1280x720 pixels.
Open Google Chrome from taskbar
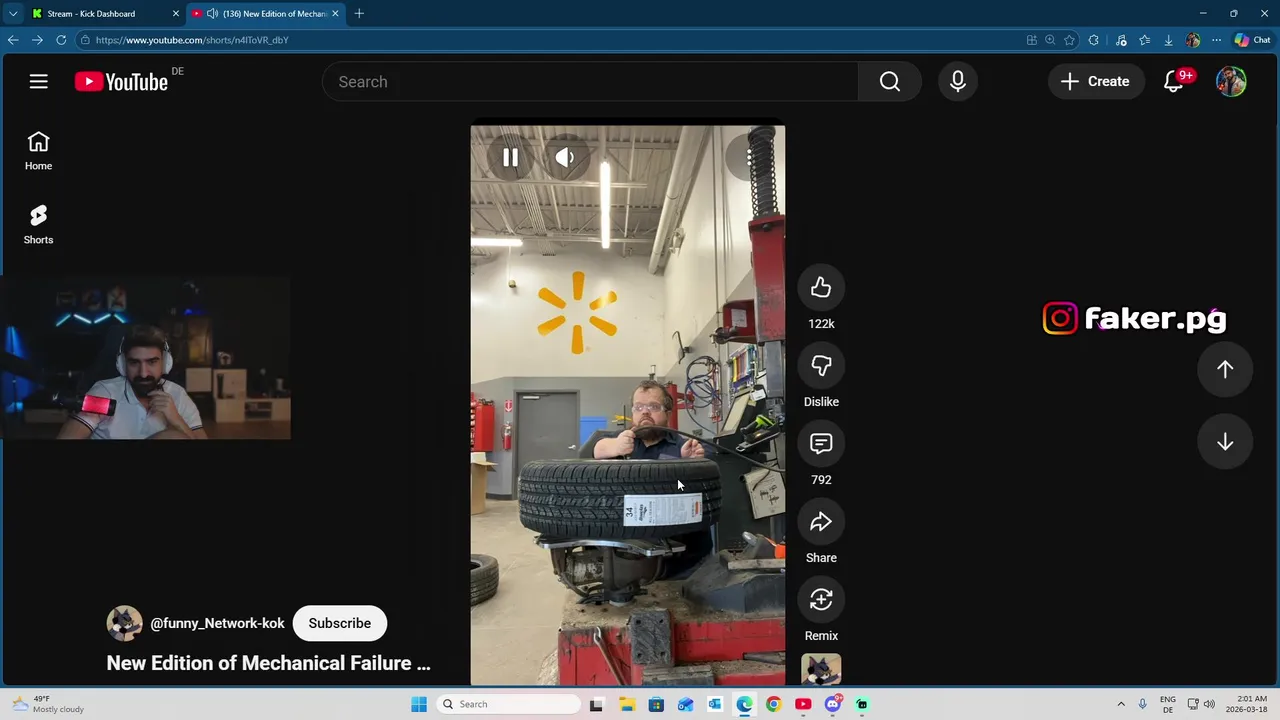click(x=774, y=704)
